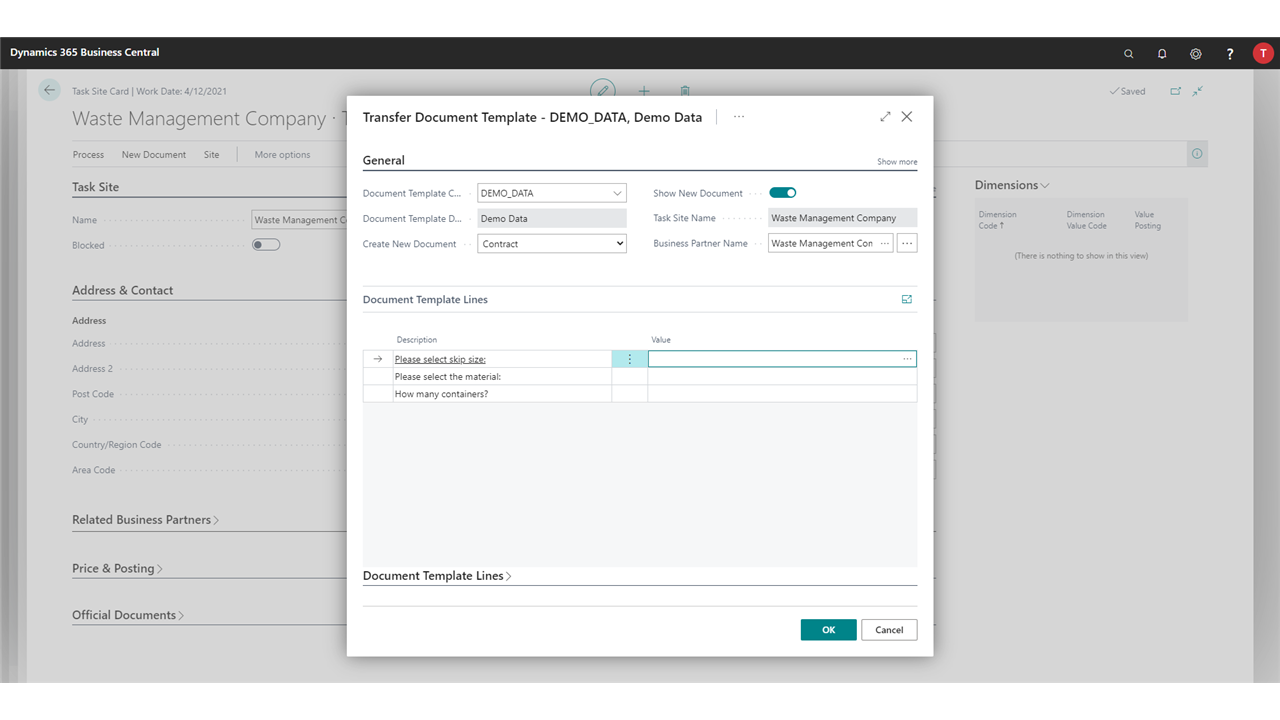Open Document Template Code dropdown DEMO_DATA
Viewport: 1280px width, 720px height.
pos(617,193)
